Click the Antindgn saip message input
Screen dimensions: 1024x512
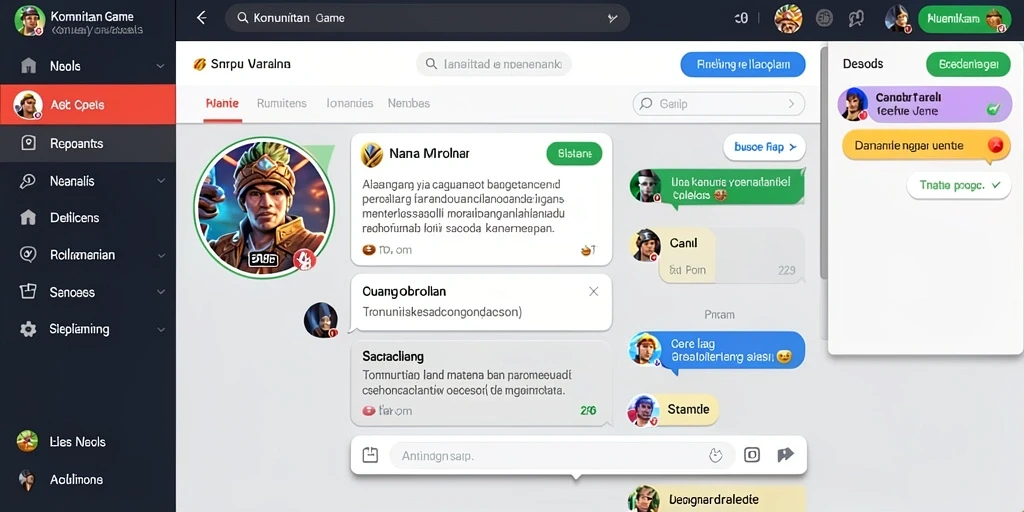coord(562,455)
